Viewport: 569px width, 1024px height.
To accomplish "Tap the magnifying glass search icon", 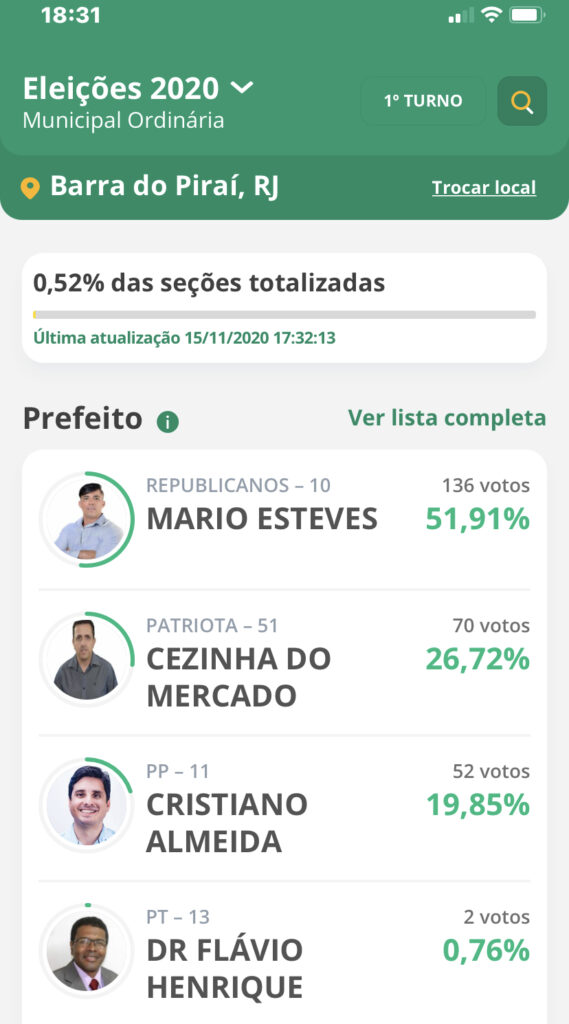I will pyautogui.click(x=522, y=101).
